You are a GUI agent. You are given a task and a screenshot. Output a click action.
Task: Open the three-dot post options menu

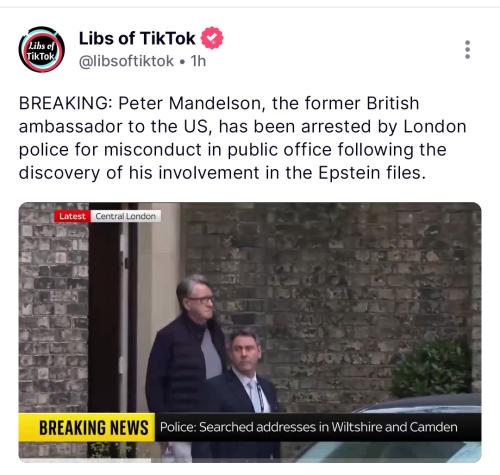click(x=467, y=50)
